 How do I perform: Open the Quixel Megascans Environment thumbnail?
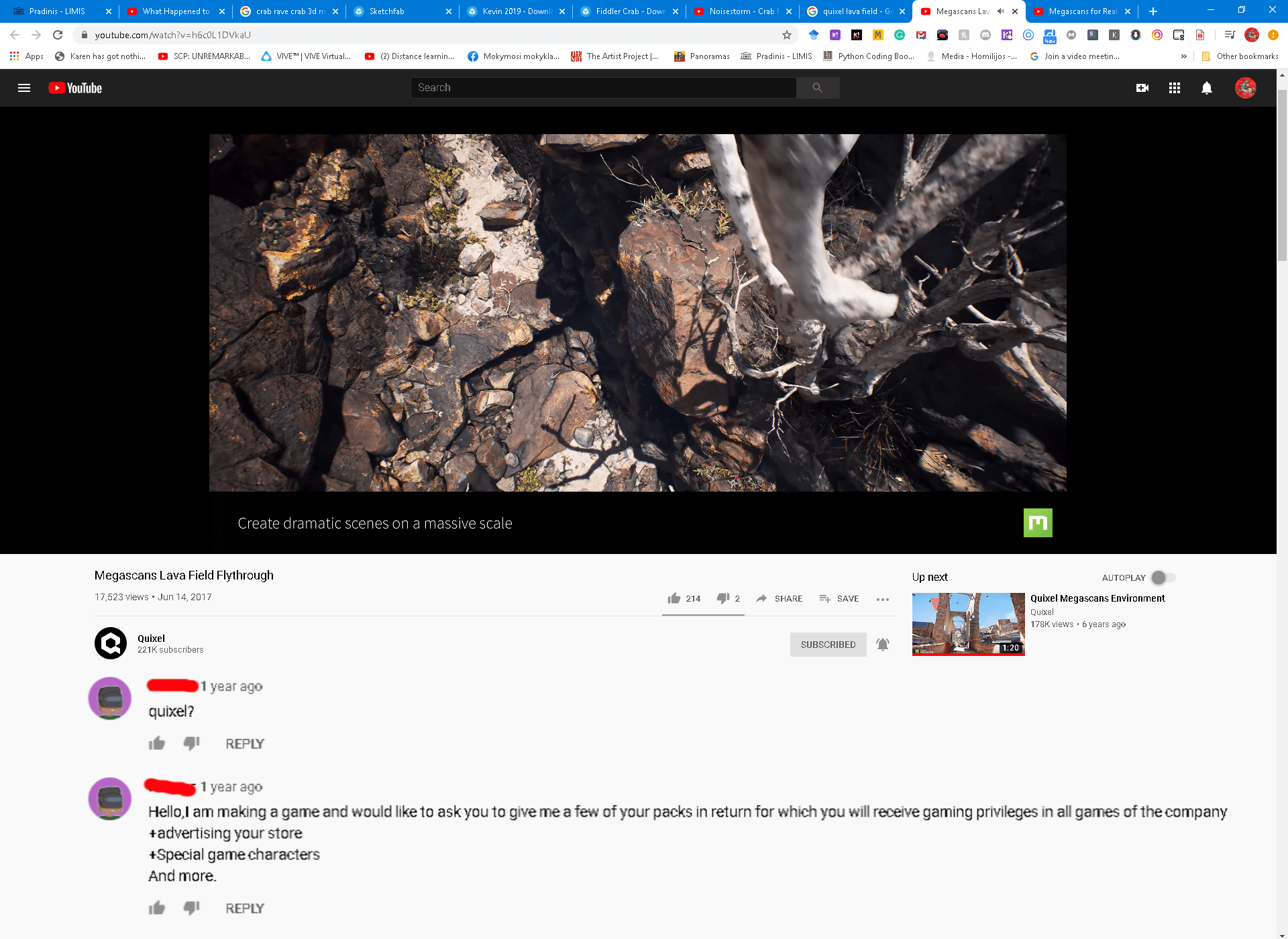click(x=968, y=624)
